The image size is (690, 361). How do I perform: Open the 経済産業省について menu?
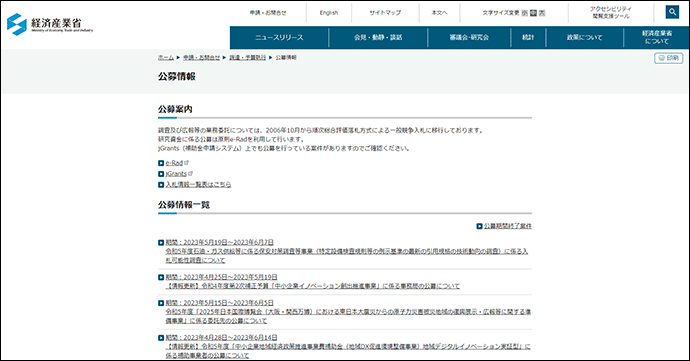pyautogui.click(x=657, y=37)
